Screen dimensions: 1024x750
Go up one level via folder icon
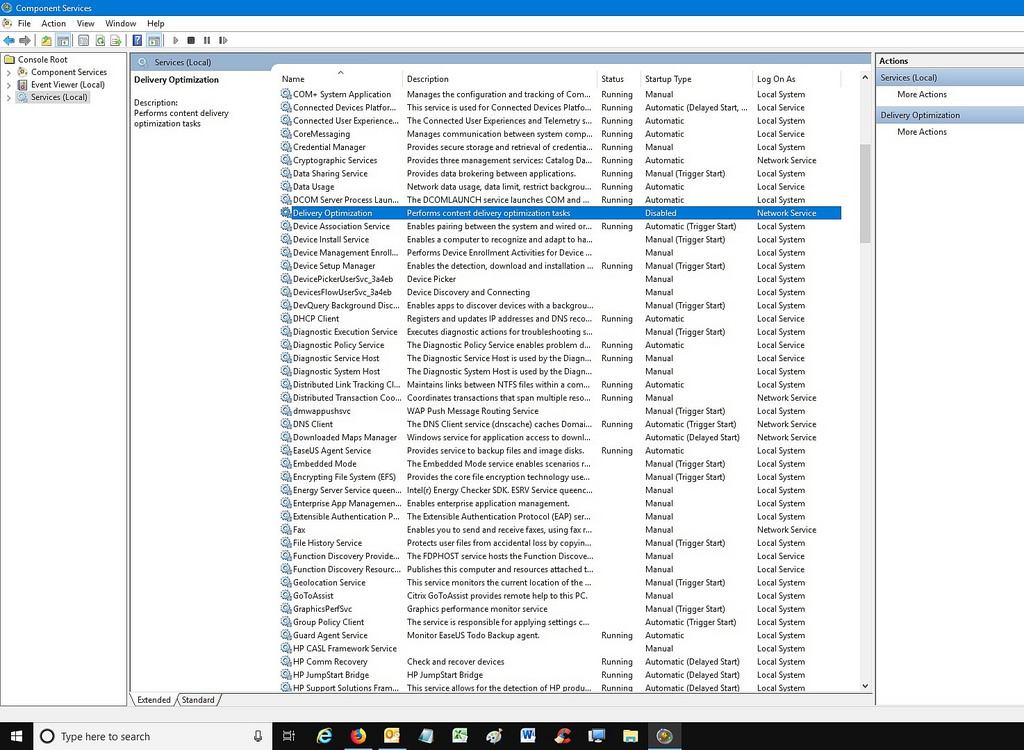point(46,41)
